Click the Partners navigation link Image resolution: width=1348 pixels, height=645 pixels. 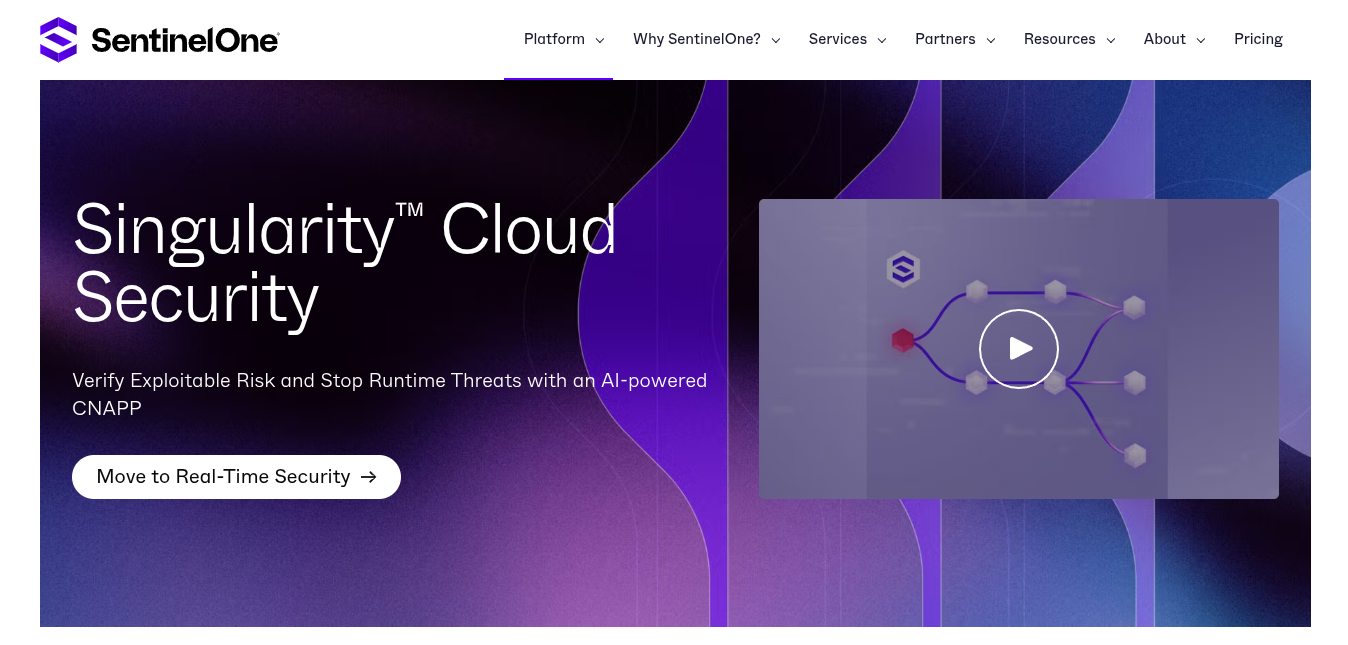pyautogui.click(x=945, y=39)
